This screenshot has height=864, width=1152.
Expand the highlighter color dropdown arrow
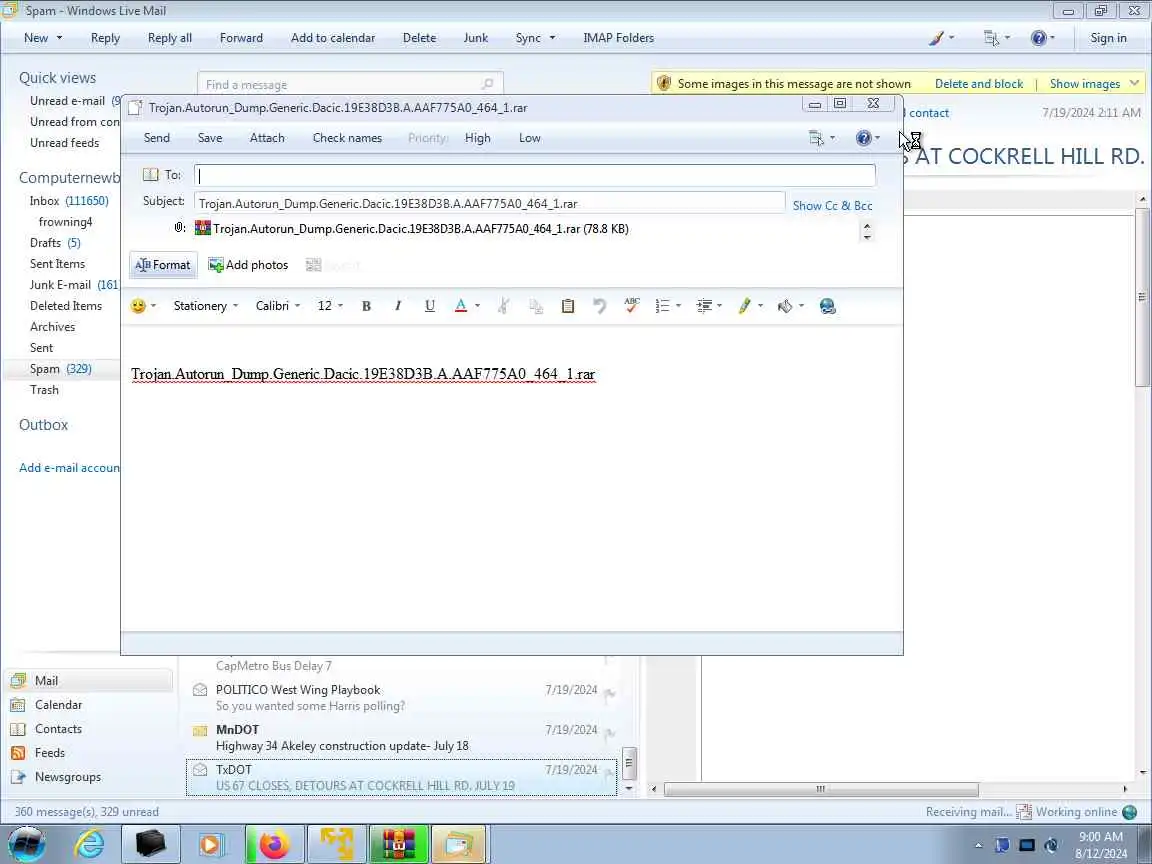pos(760,306)
